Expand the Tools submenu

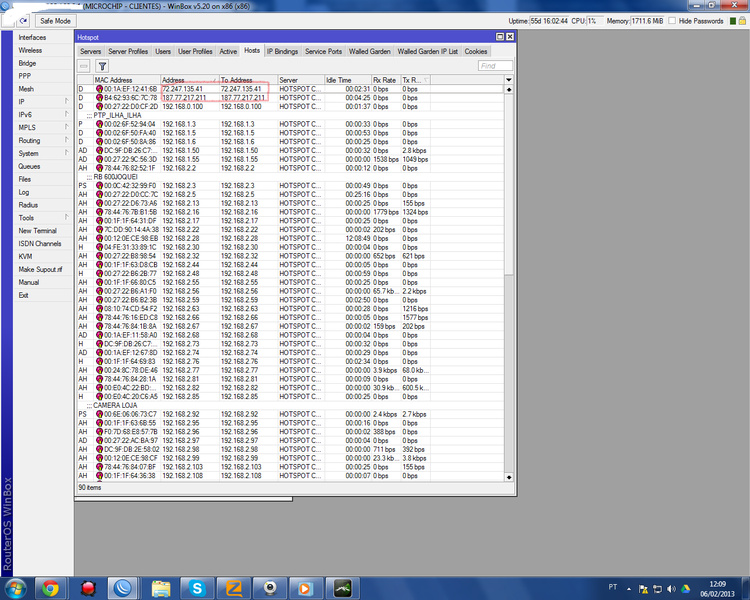(66, 218)
